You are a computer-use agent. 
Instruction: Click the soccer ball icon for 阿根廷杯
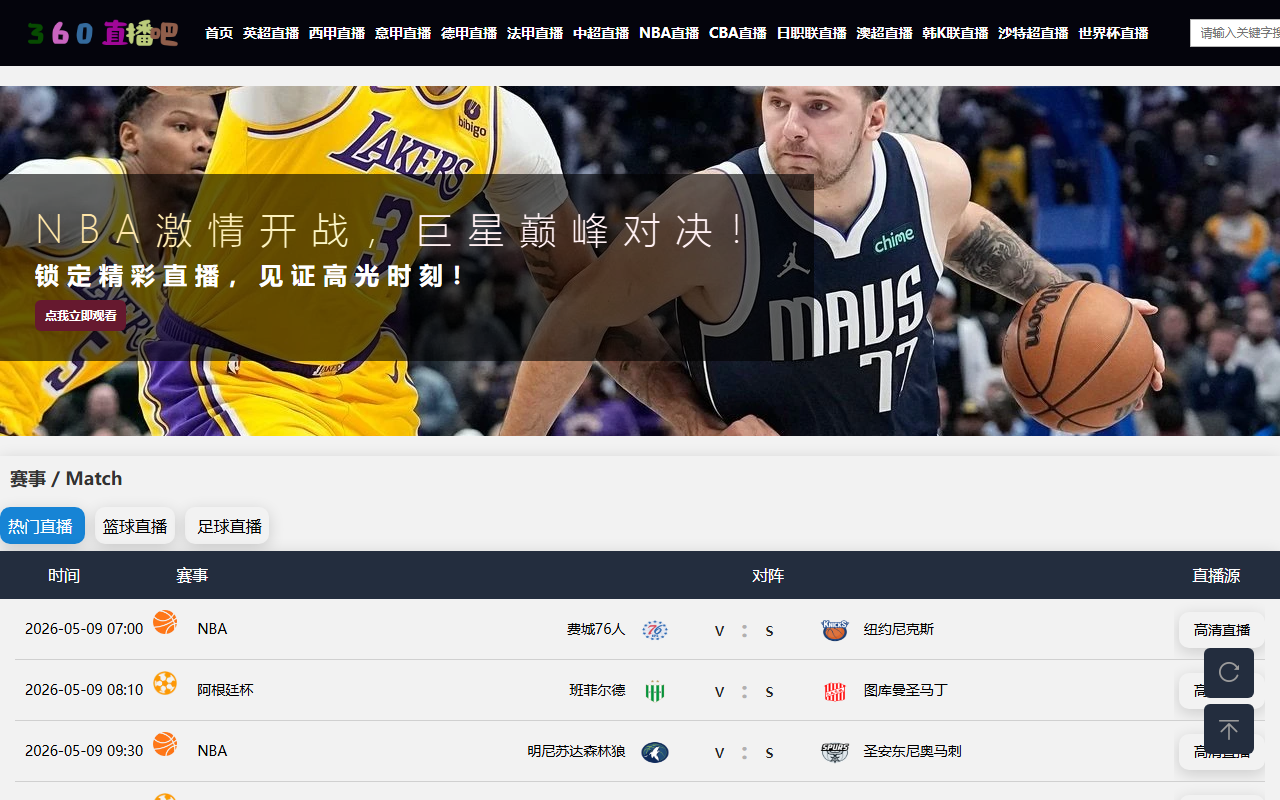165,683
